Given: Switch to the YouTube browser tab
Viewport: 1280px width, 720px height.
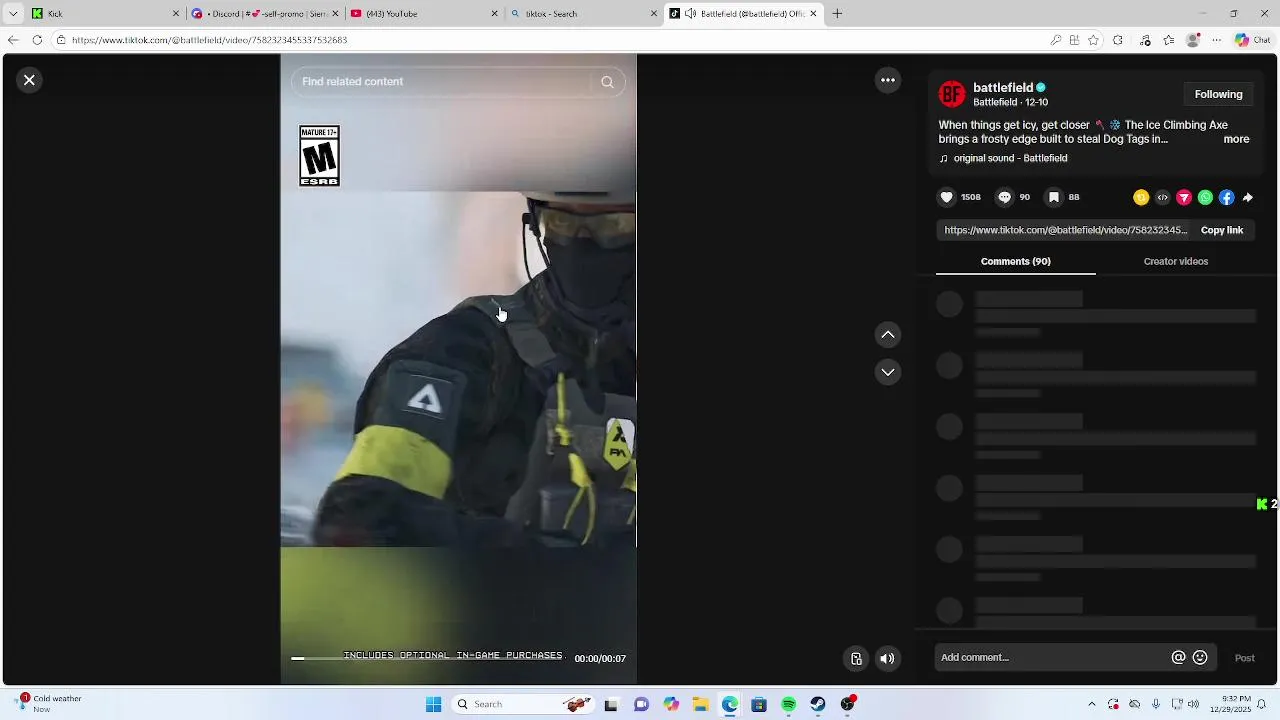Looking at the screenshot, I should tap(424, 14).
